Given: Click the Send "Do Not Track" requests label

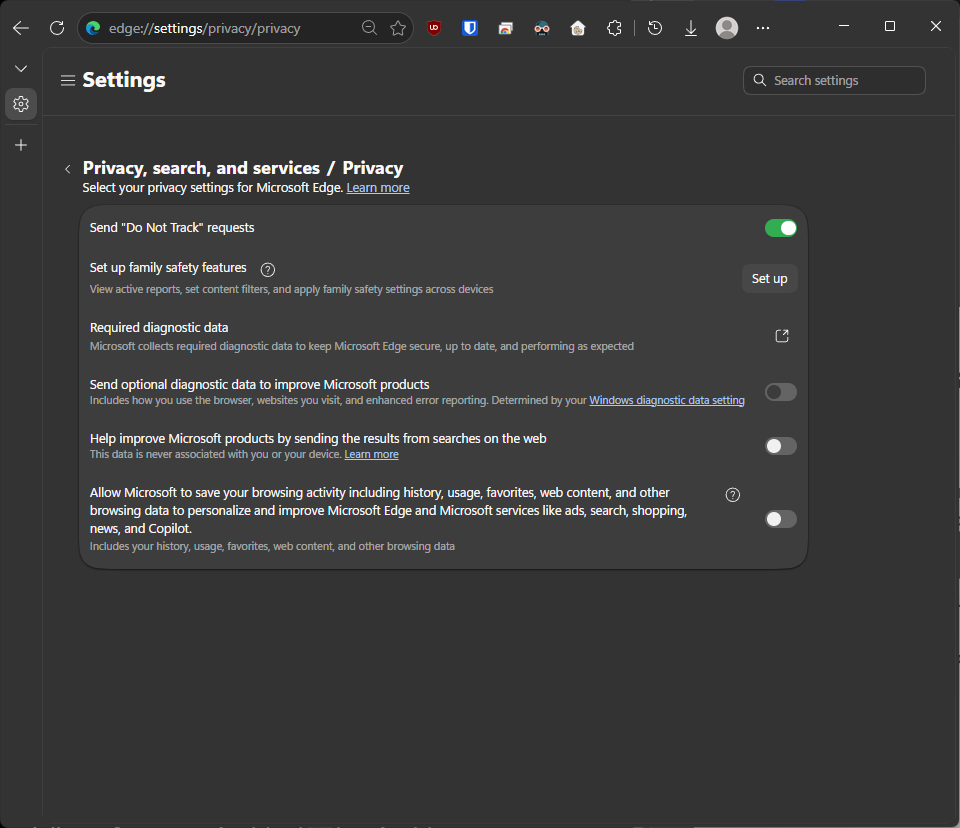Looking at the screenshot, I should coord(172,228).
